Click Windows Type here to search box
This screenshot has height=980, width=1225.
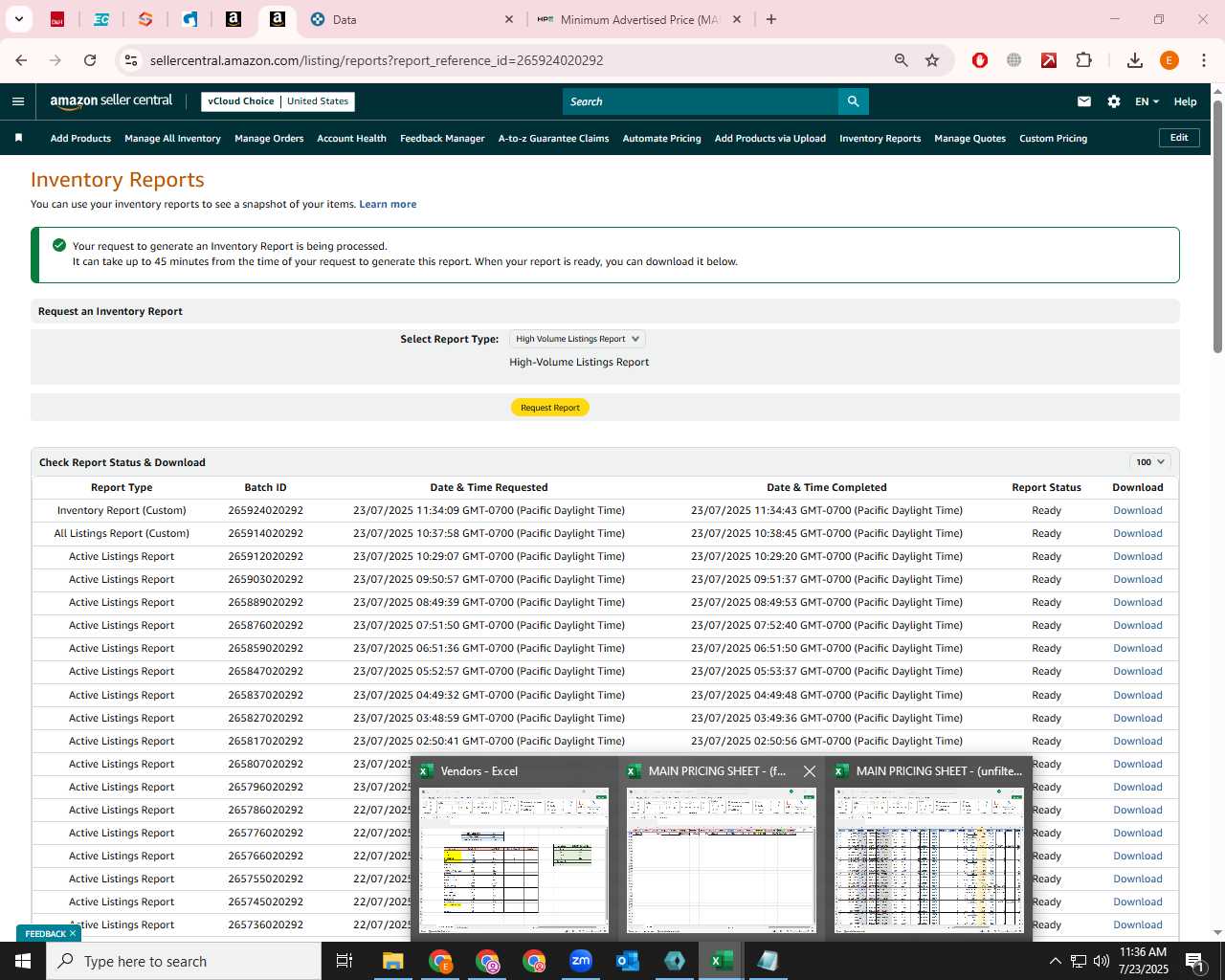tap(184, 961)
